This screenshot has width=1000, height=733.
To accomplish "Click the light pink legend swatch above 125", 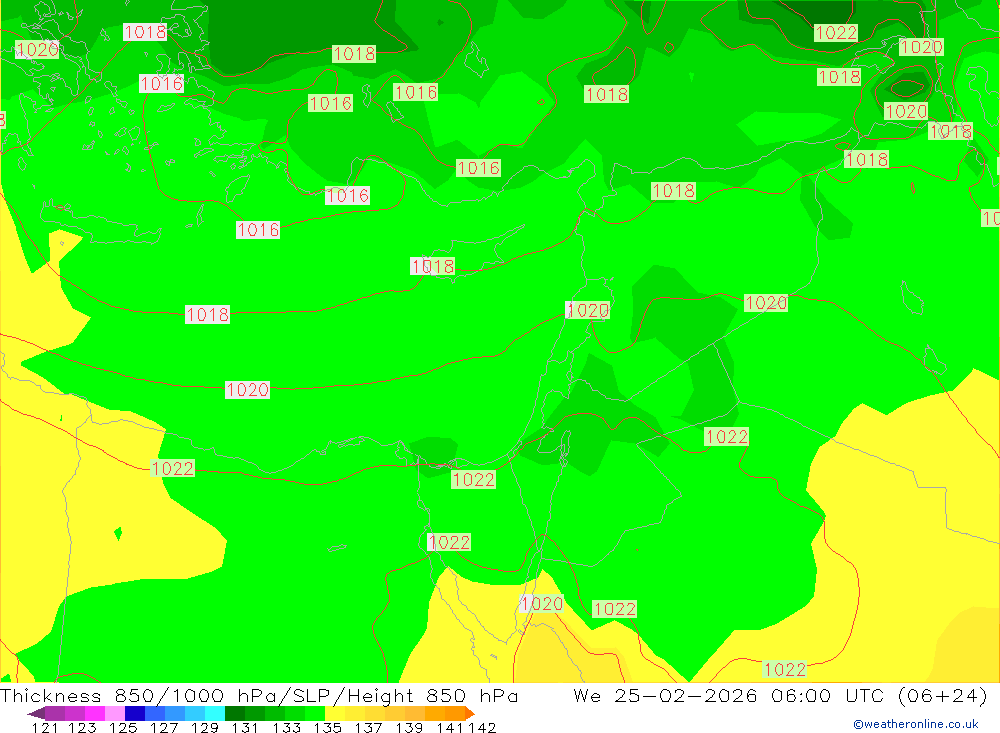I will 115,713.
